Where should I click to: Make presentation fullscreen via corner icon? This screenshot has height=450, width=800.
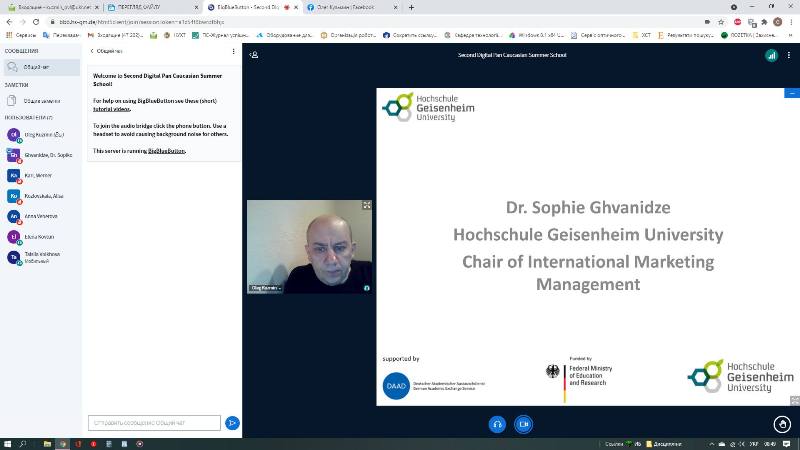pyautogui.click(x=795, y=401)
